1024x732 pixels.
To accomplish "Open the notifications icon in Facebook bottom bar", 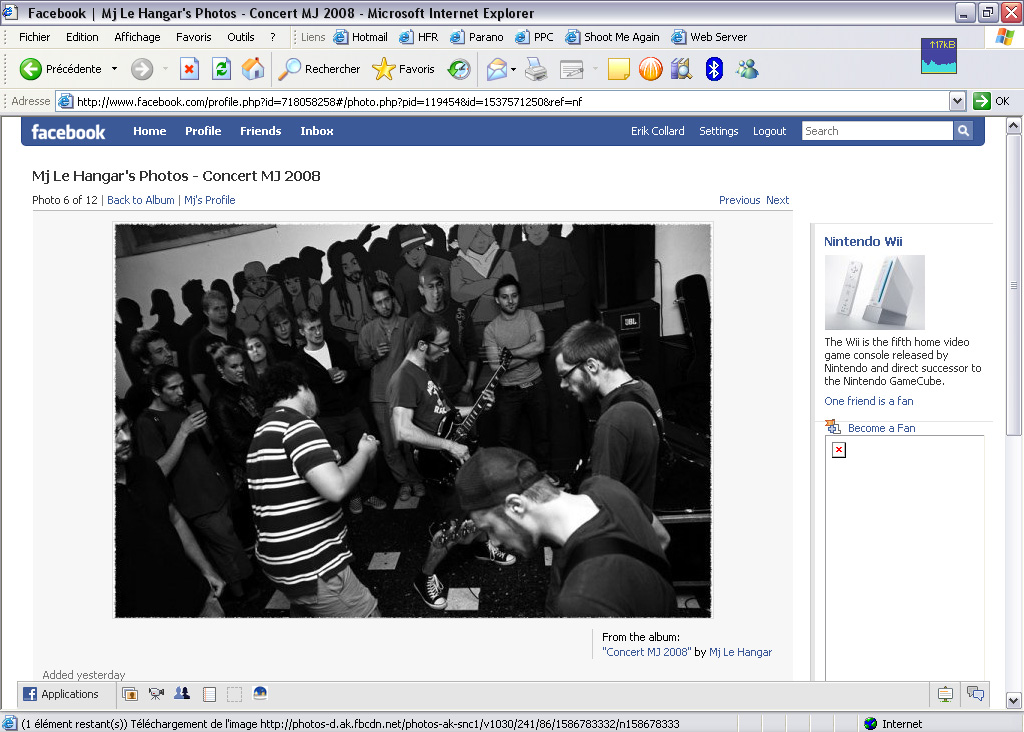I will [945, 693].
